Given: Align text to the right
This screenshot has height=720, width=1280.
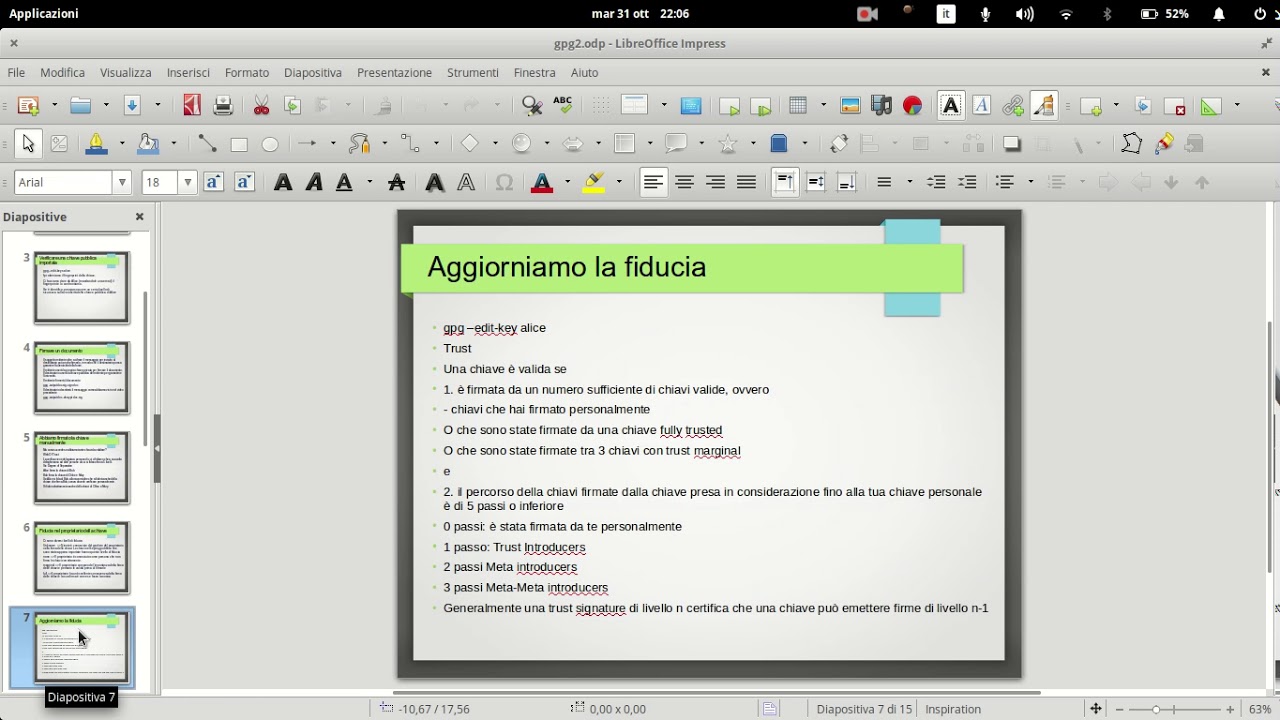Looking at the screenshot, I should tap(715, 182).
